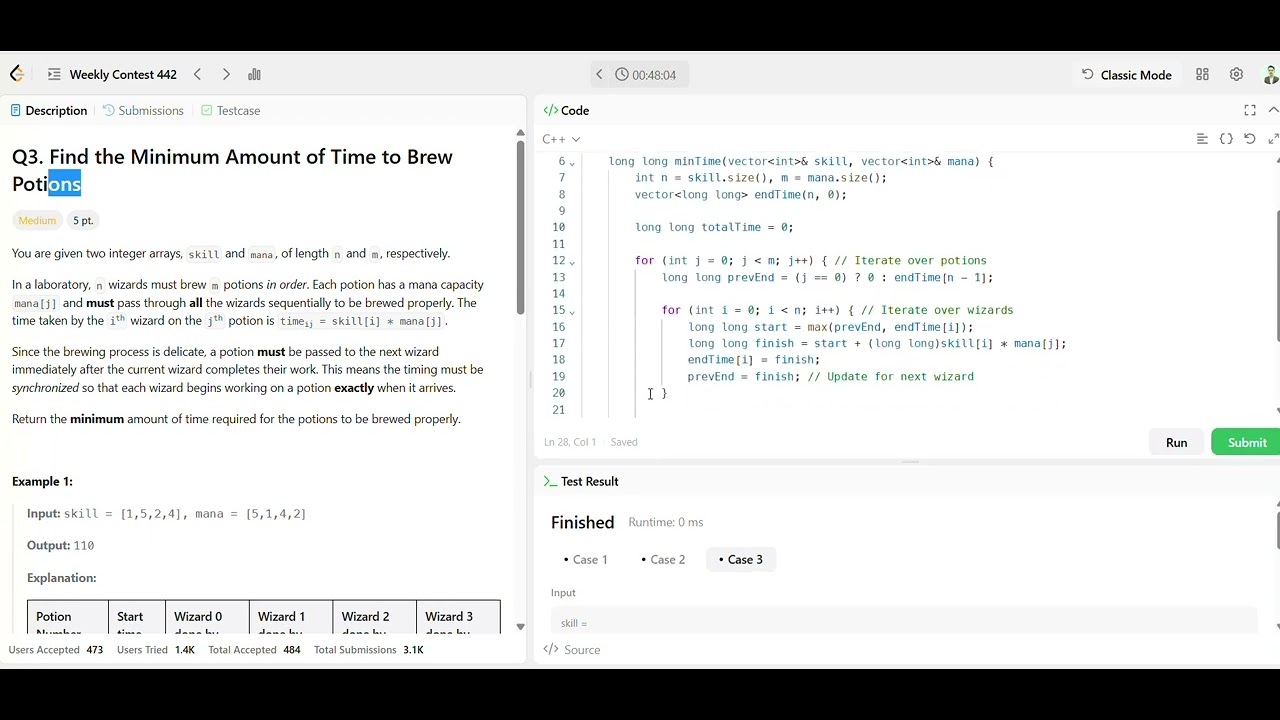1280x720 pixels.
Task: Click the skill input field
Action: [903, 621]
